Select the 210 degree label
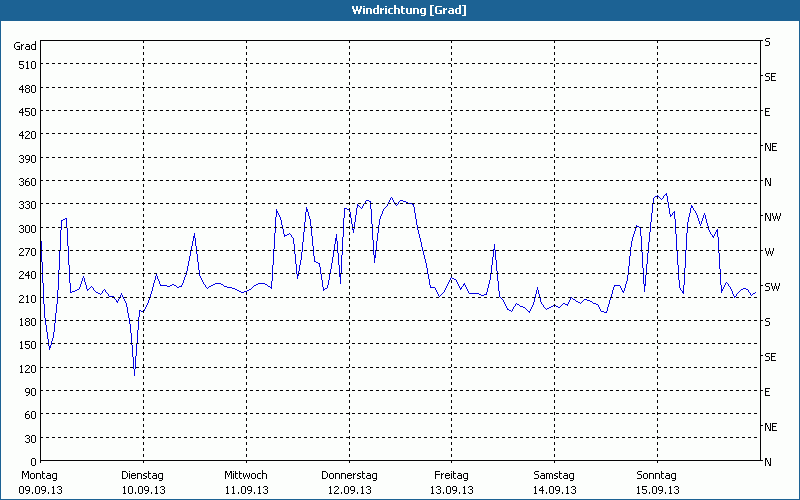This screenshot has width=800, height=500. click(28, 298)
